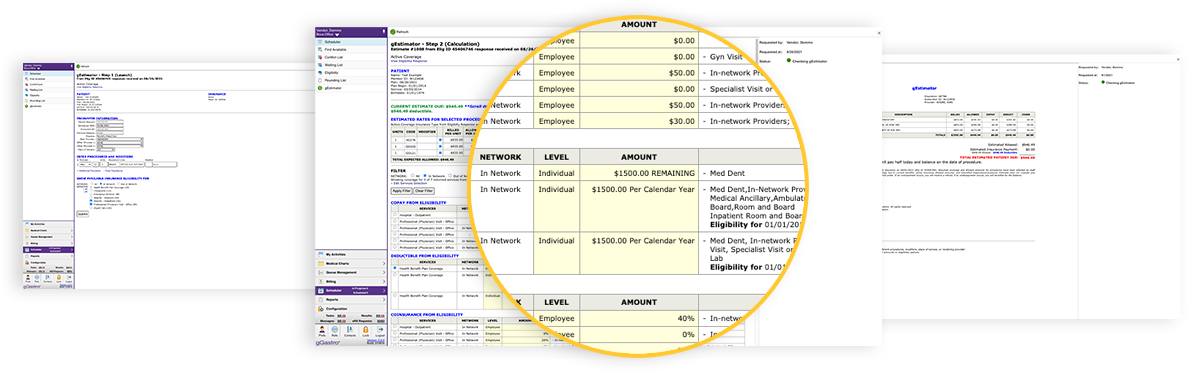Click the Pools icon in bottom toolbar
Viewport: 1188px width, 373px height.
(322, 331)
